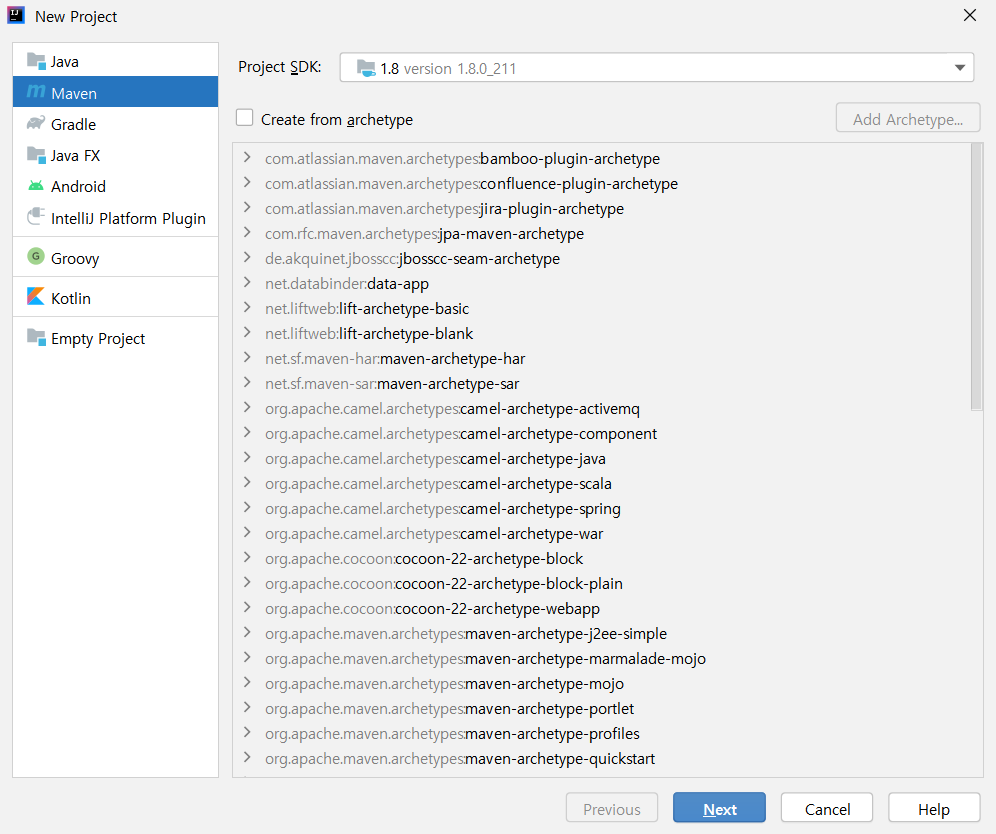
Task: Click the Kotlin logo icon
Action: 36,297
